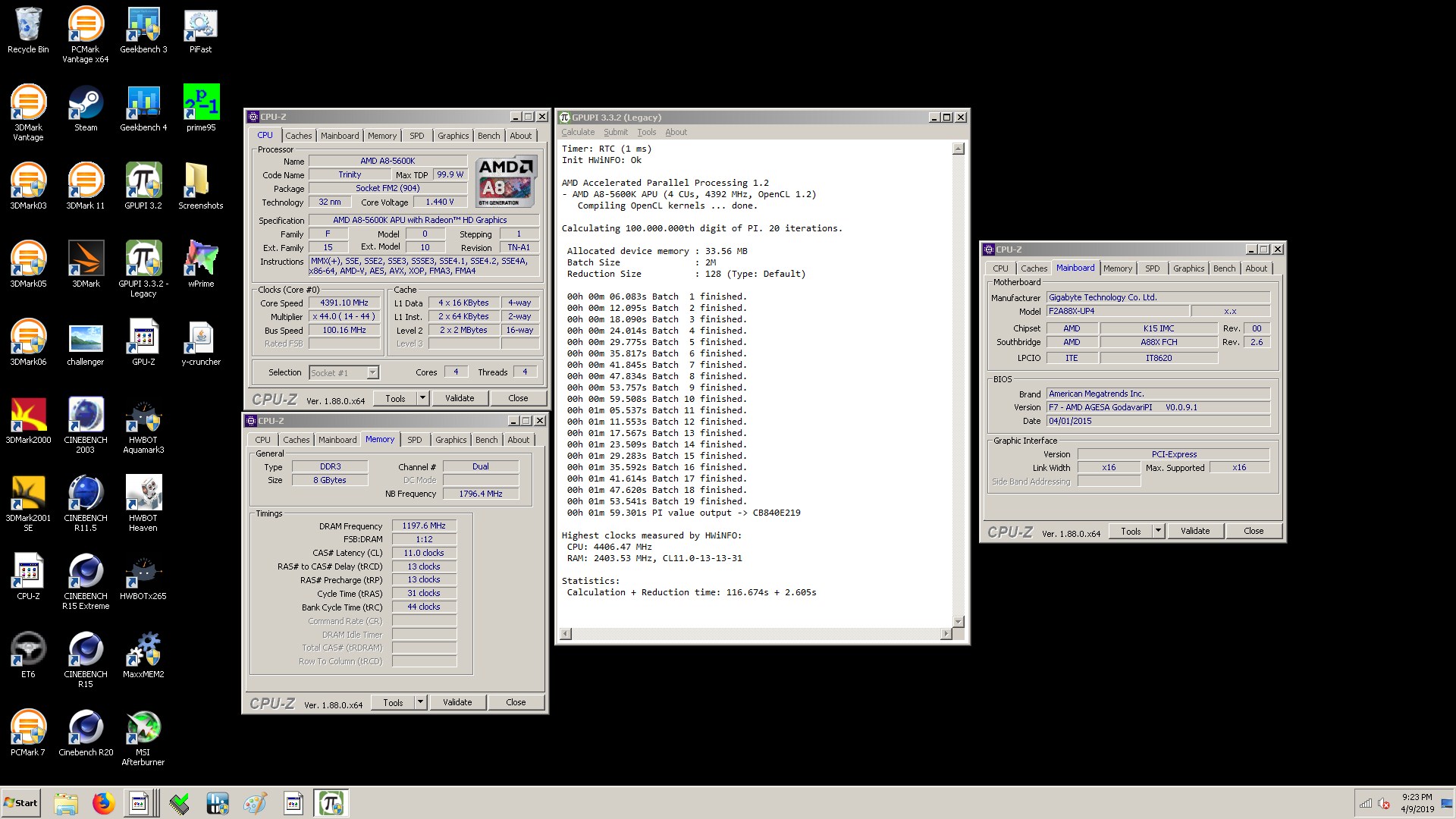Click Close in the CPU tab window
The image size is (1456, 819).
coord(518,398)
